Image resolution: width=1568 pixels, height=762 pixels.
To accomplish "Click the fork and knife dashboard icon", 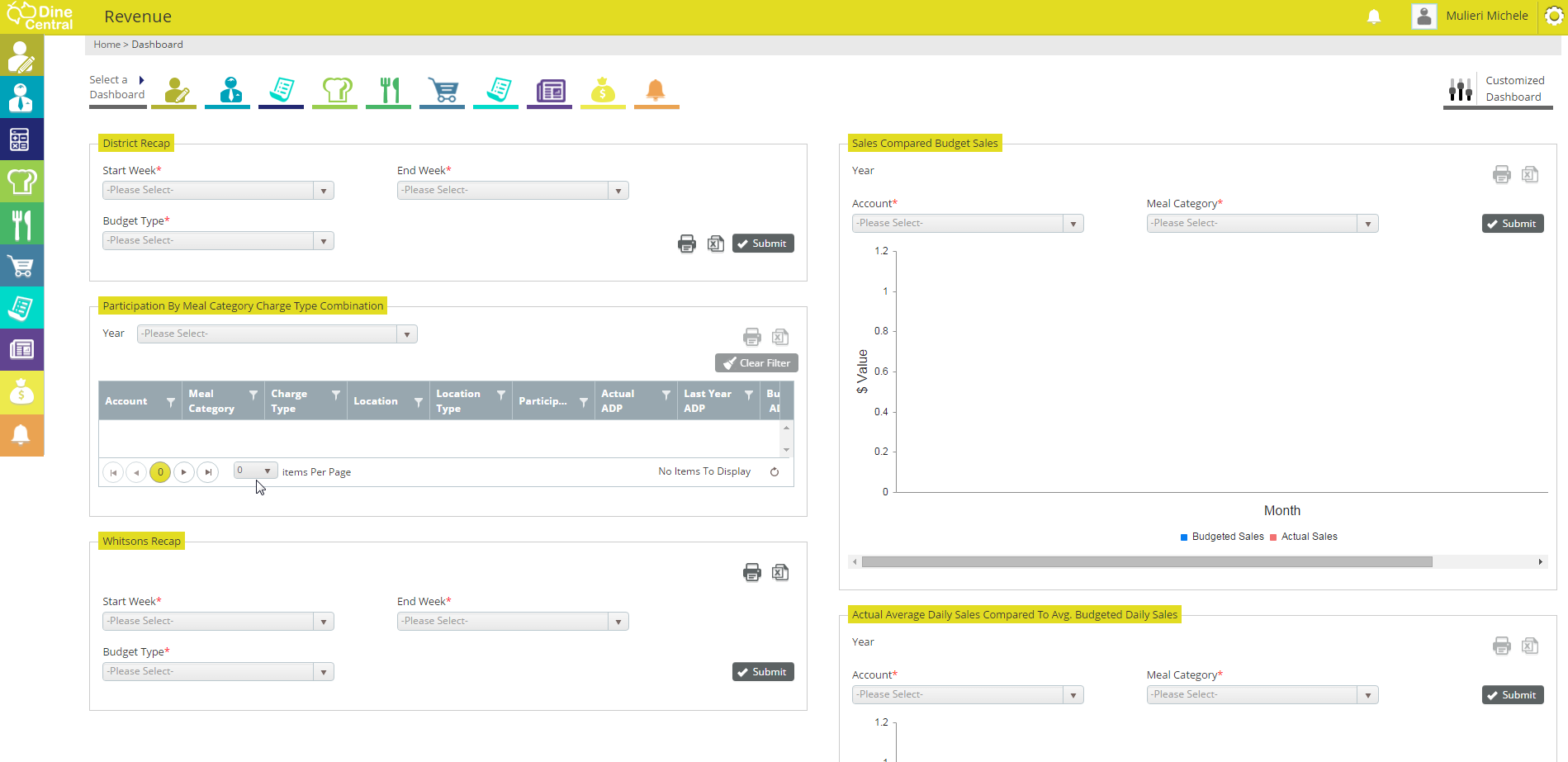I will click(x=389, y=90).
